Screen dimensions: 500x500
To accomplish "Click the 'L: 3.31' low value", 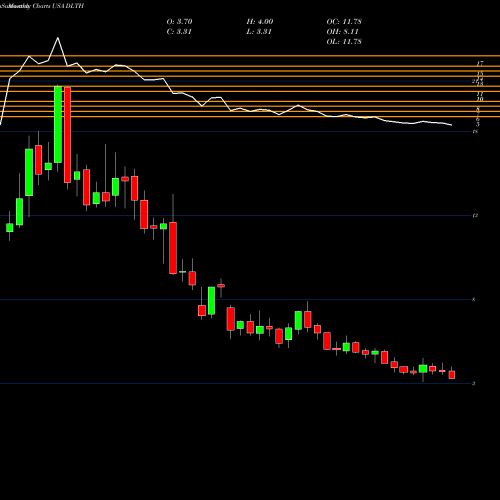I will [x=259, y=32].
